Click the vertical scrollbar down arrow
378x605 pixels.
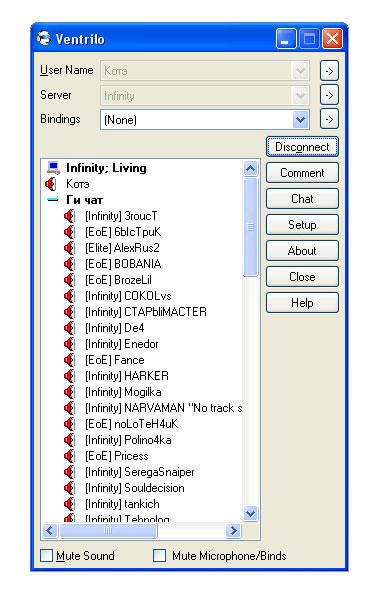click(x=250, y=514)
